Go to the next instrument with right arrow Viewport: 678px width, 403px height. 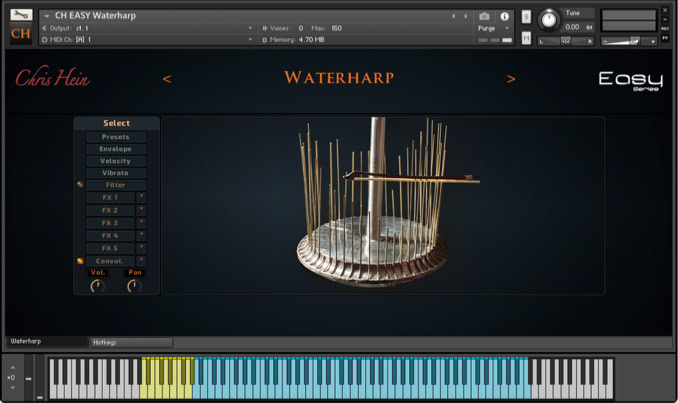click(511, 79)
